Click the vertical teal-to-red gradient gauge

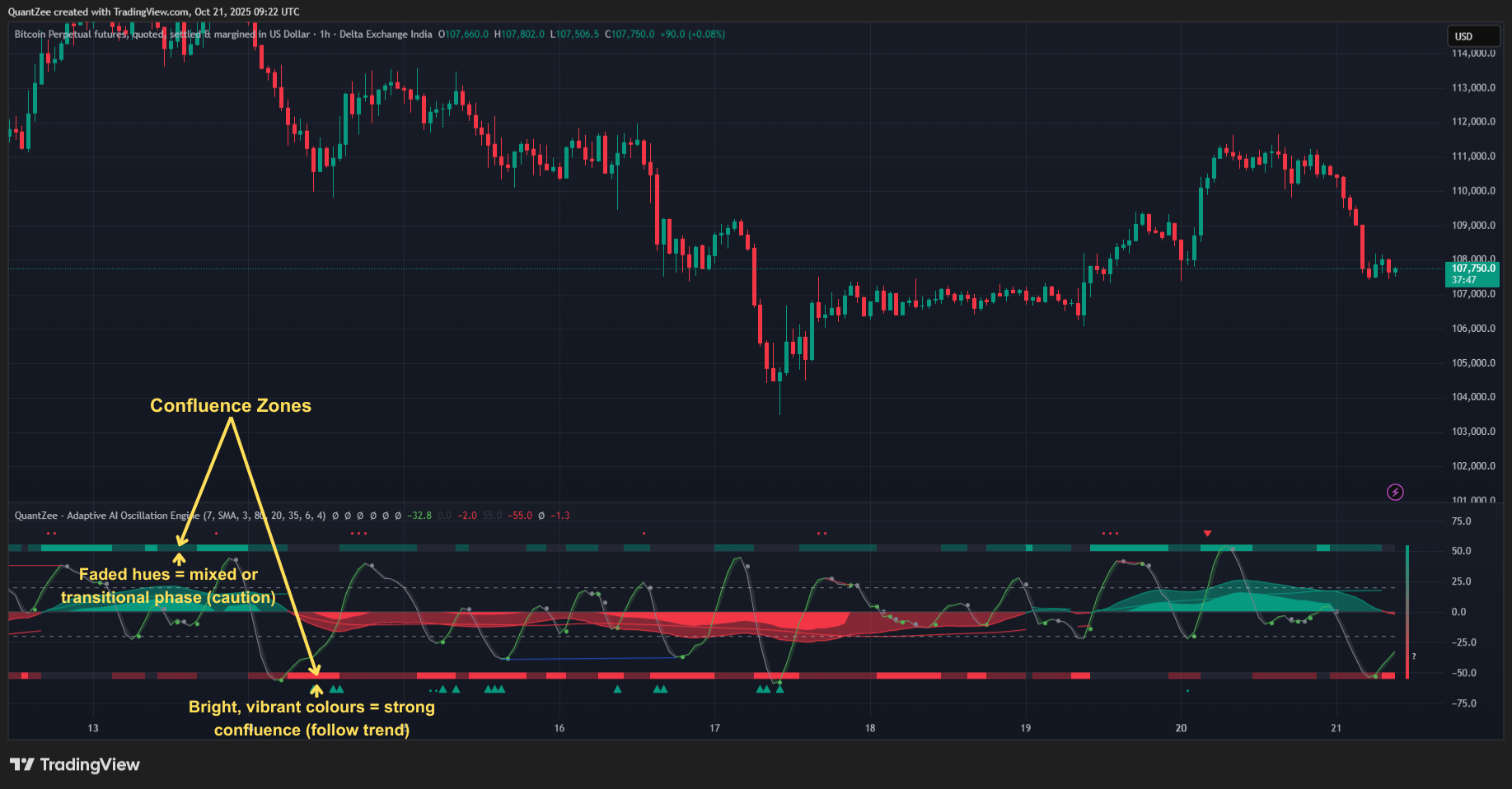click(x=1407, y=611)
